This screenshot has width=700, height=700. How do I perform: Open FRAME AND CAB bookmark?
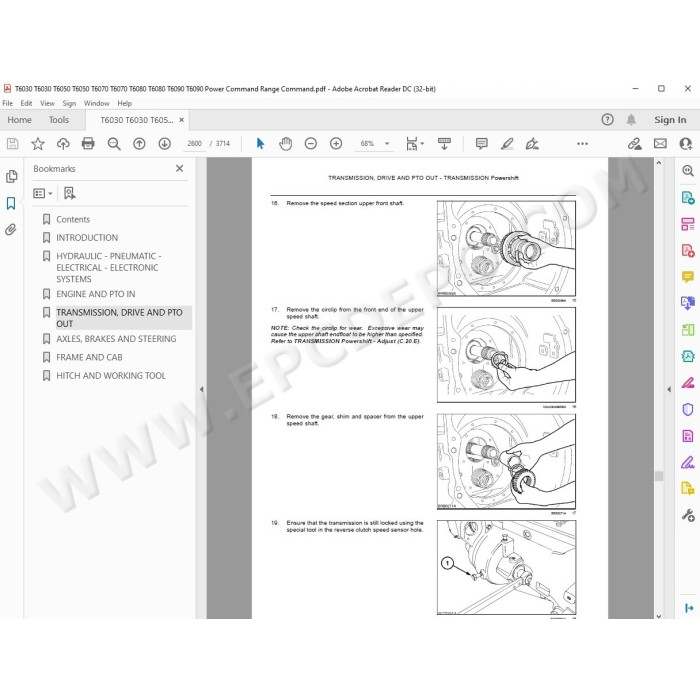89,358
